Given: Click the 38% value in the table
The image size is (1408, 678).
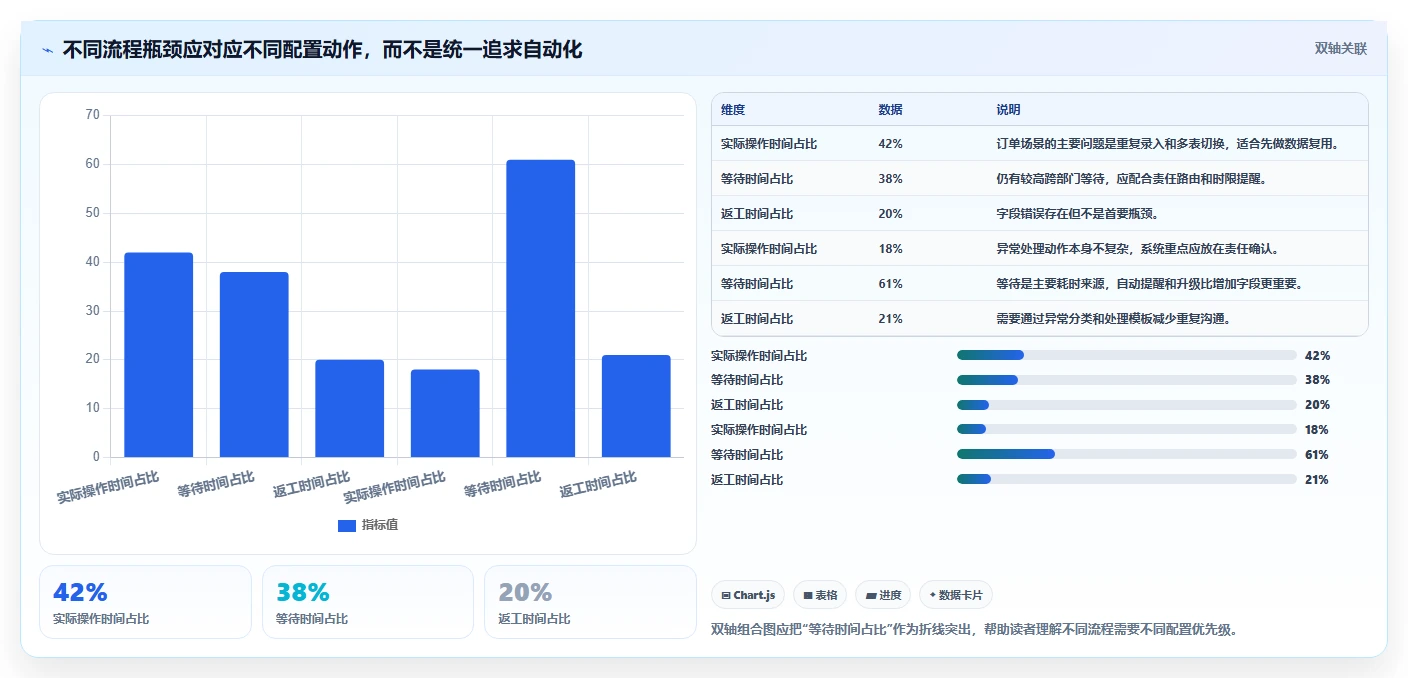Looking at the screenshot, I should [x=890, y=179].
